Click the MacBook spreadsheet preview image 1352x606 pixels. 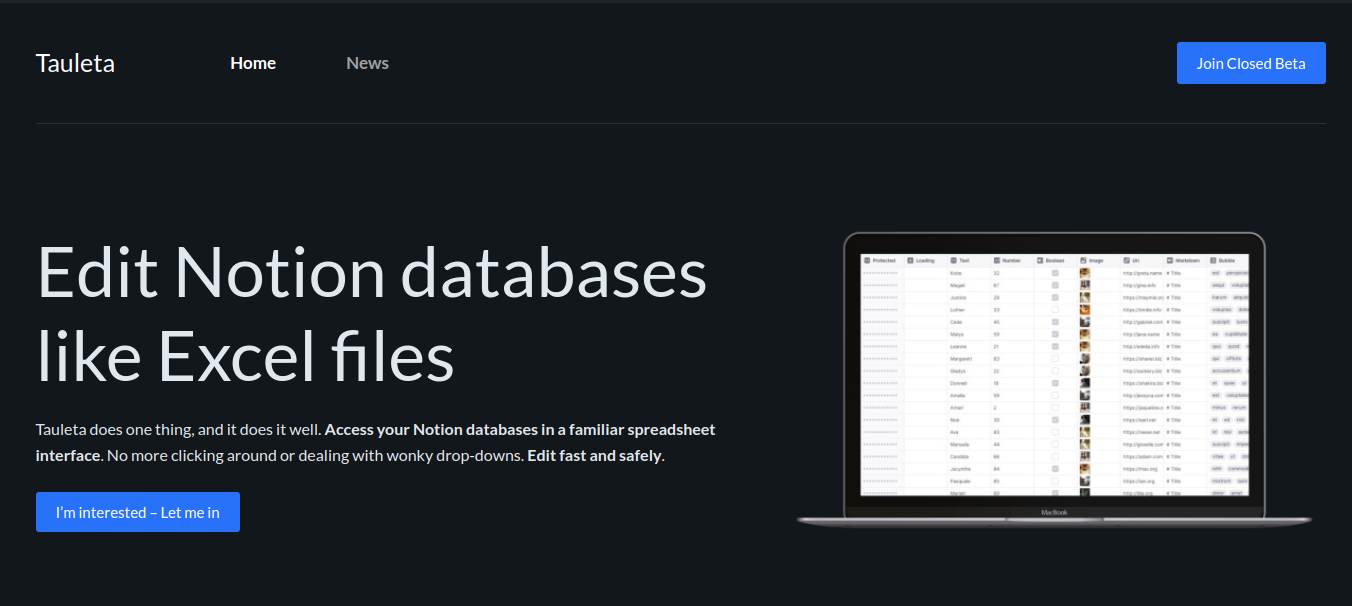point(1054,379)
